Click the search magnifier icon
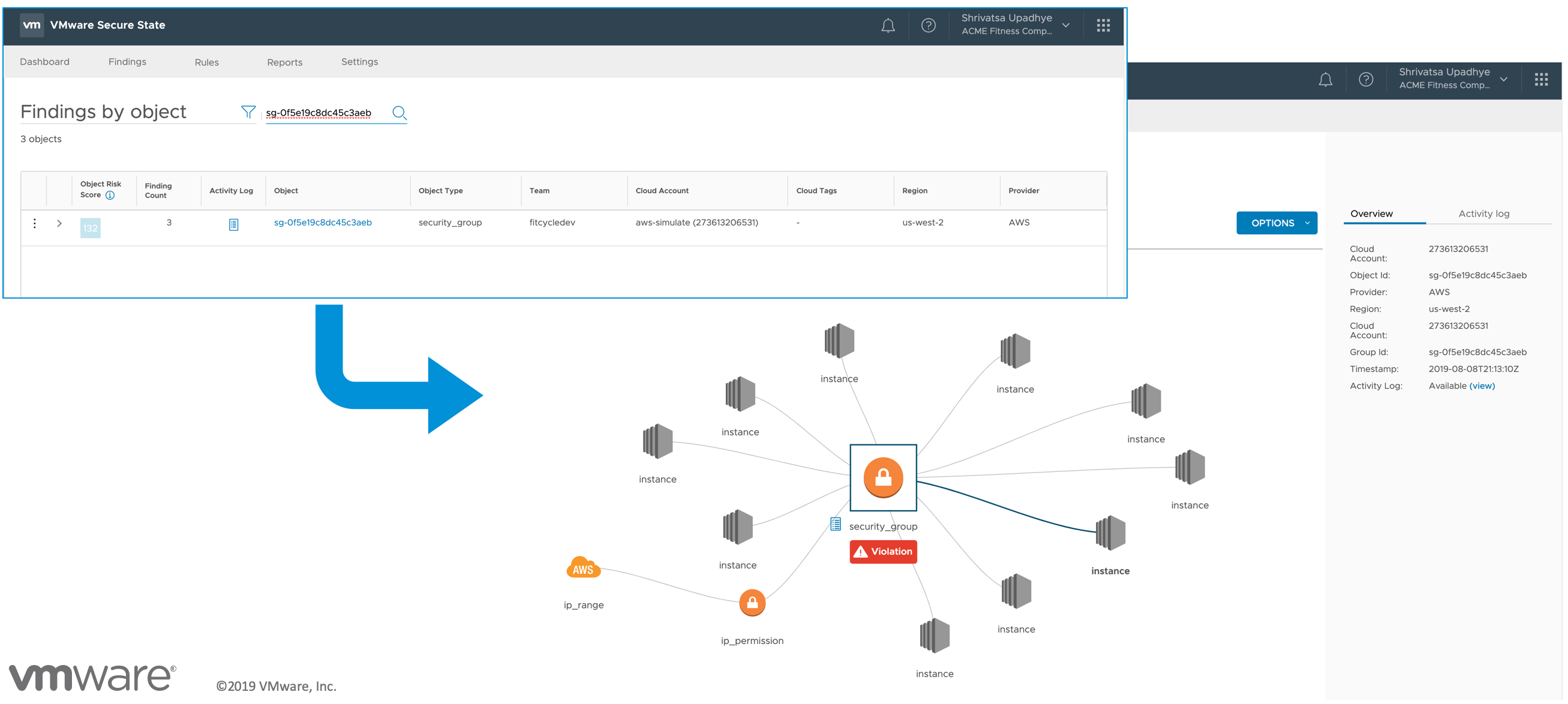Screen dimensions: 1568x704 pyautogui.click(x=399, y=113)
